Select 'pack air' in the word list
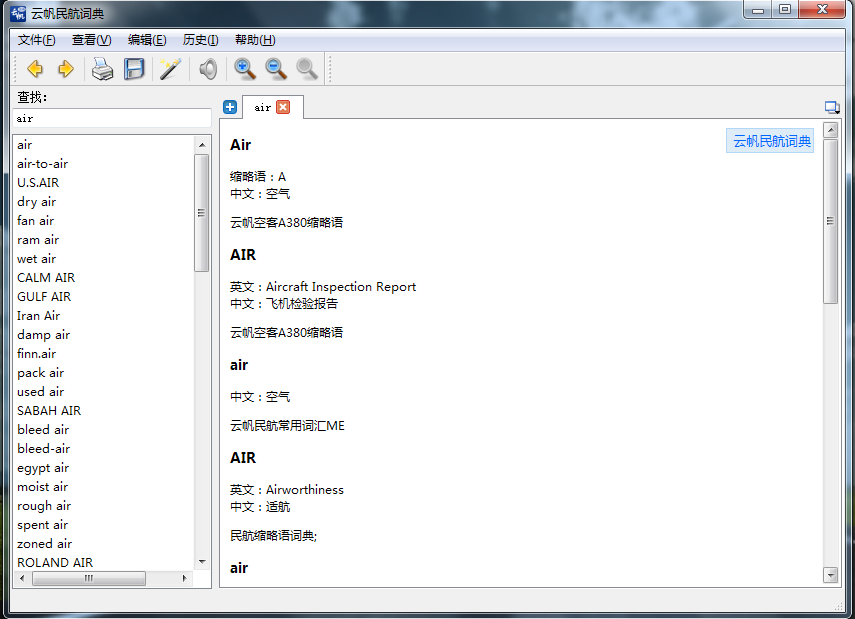The width and height of the screenshot is (855, 619). click(104, 373)
